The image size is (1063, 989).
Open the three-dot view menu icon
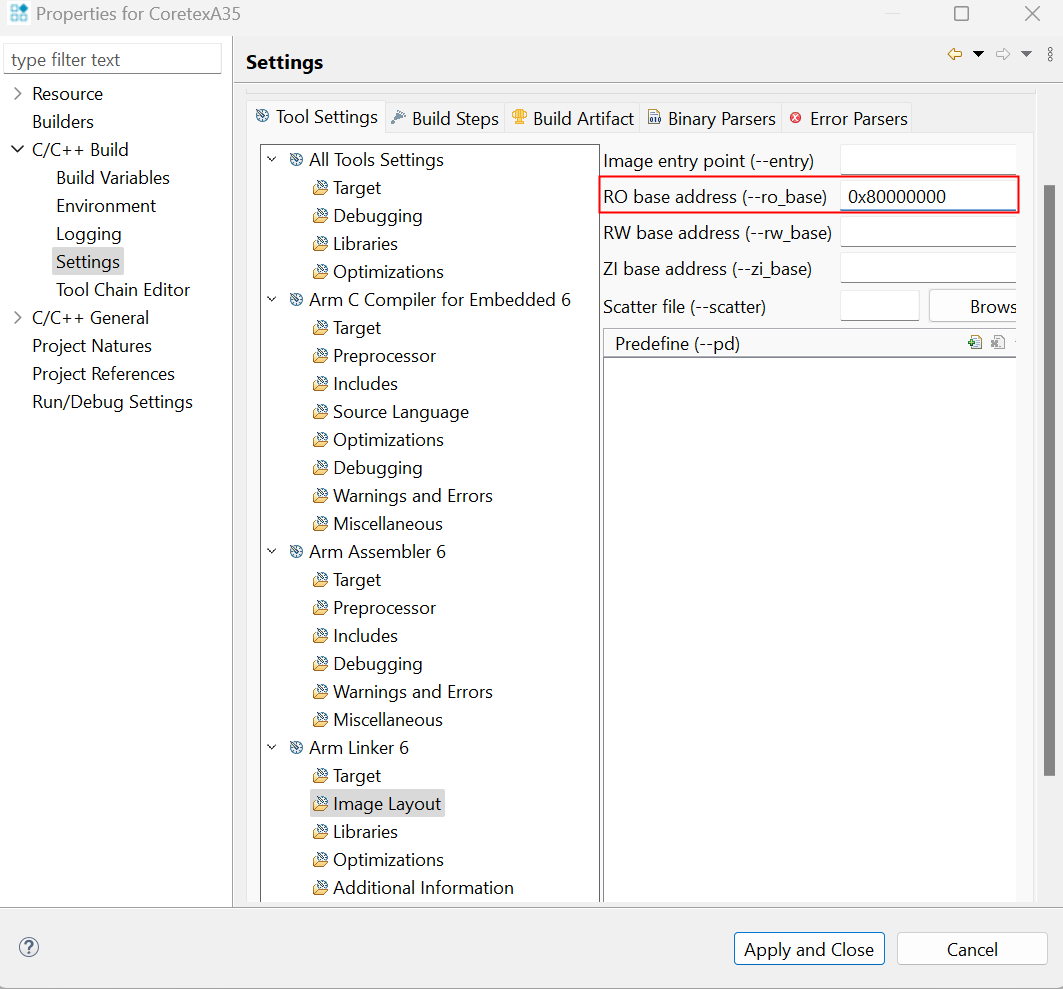point(1050,54)
